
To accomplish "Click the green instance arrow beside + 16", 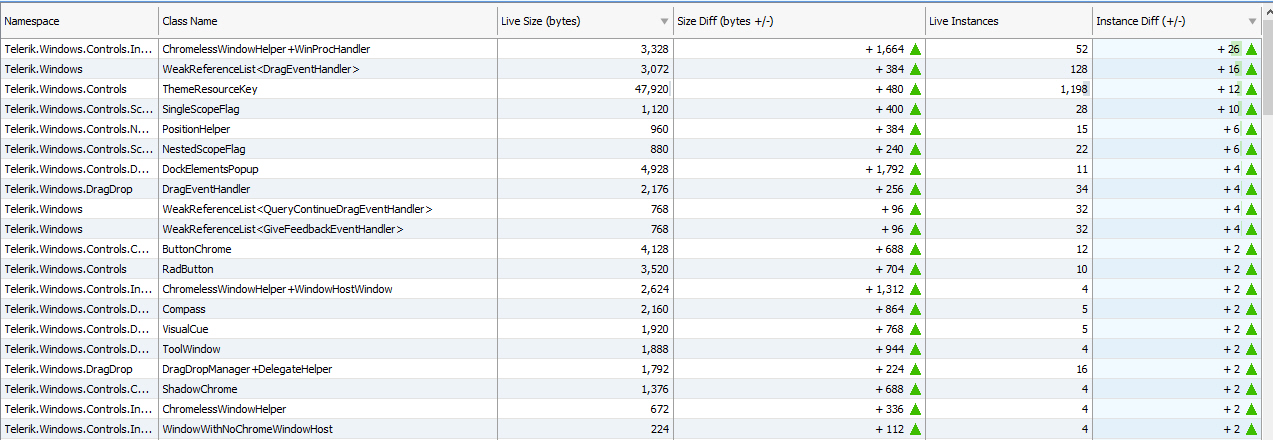I will (1251, 69).
